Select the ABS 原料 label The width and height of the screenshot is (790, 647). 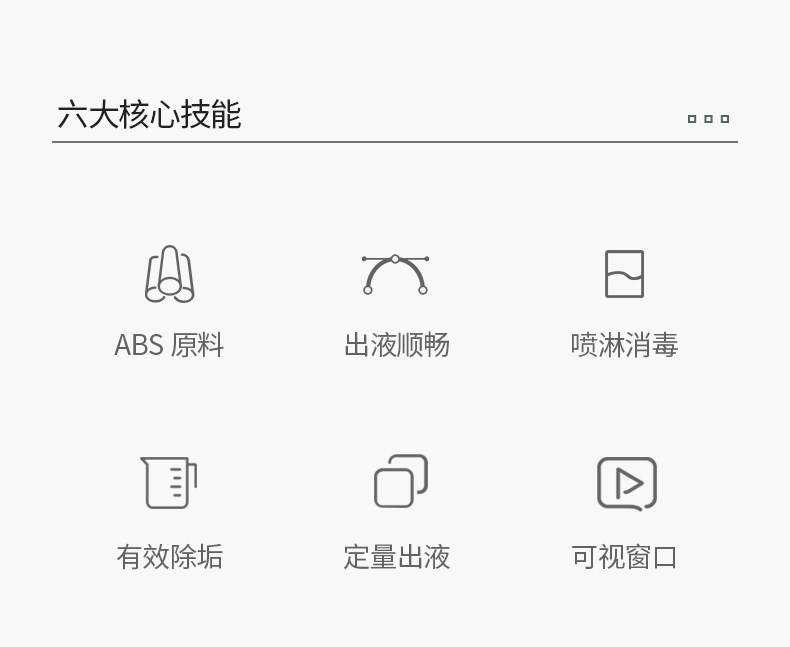tap(169, 345)
